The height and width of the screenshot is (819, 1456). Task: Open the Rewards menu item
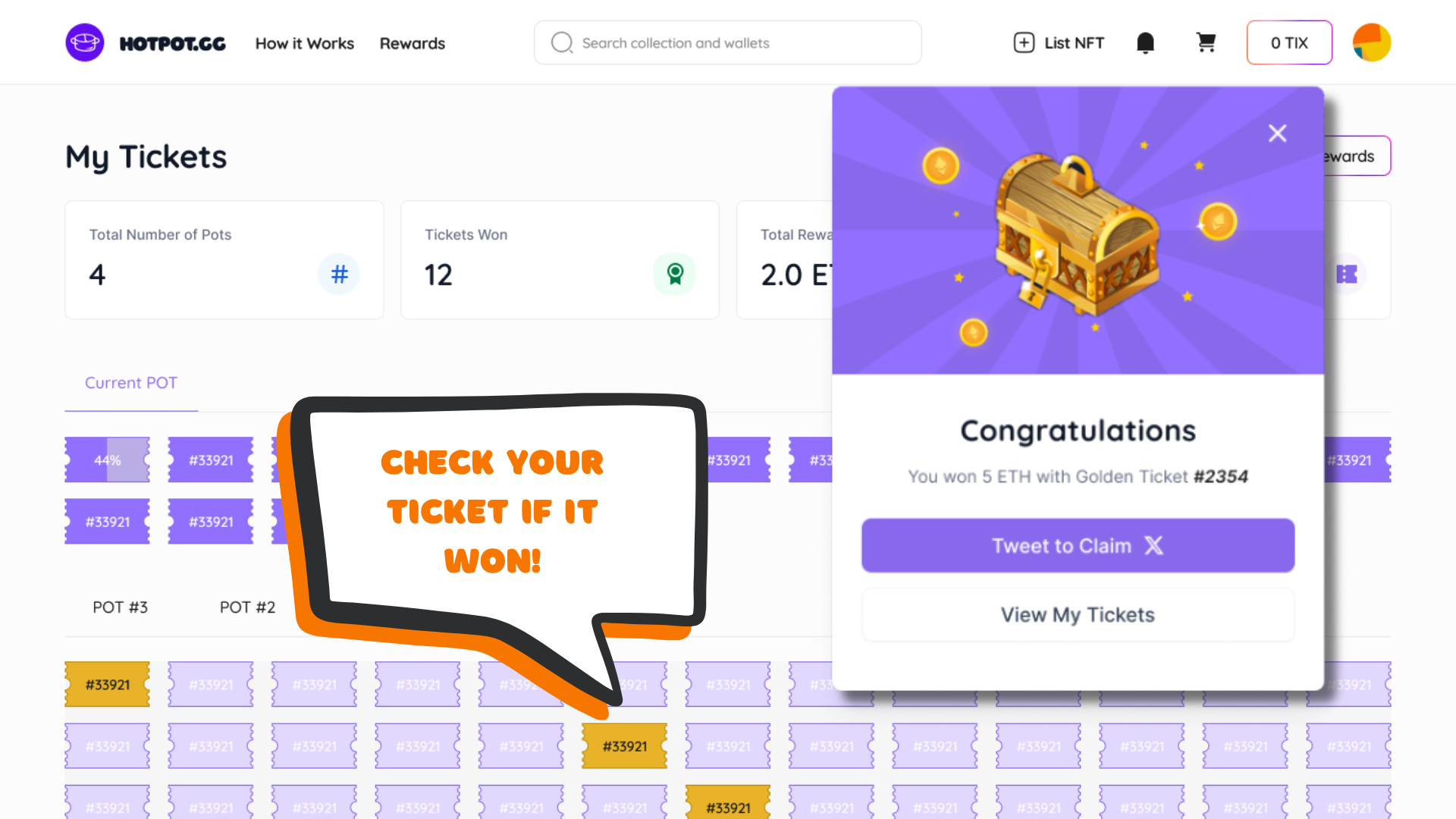tap(412, 43)
